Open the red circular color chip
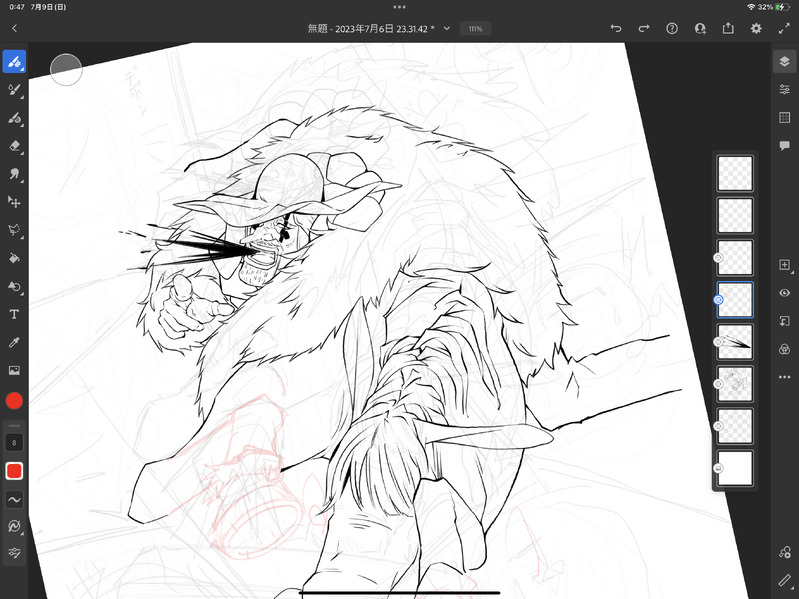This screenshot has width=799, height=599. tap(14, 401)
